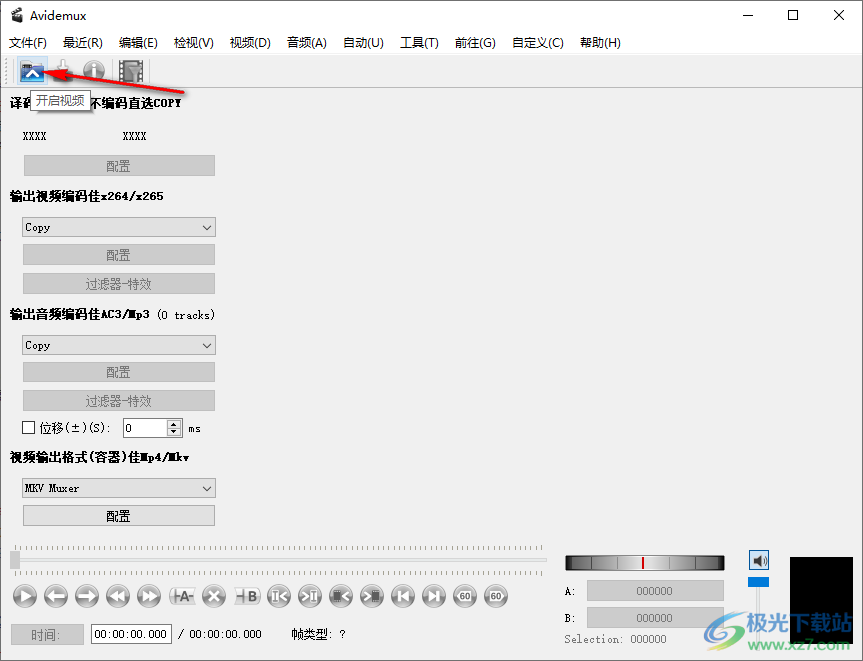This screenshot has height=661, width=863.
Task: Open the 工具(T) menu
Action: (419, 43)
